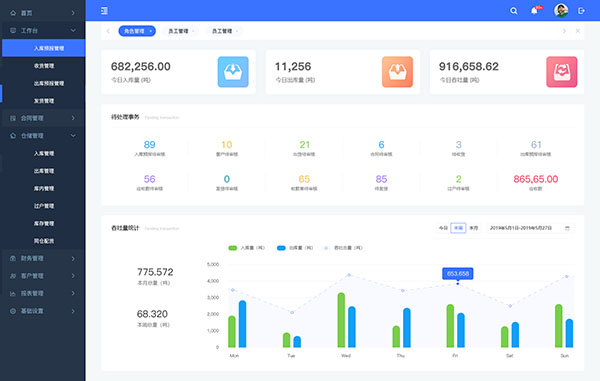600x381 pixels.
Task: Select the 今日 period option
Action: (x=443, y=228)
